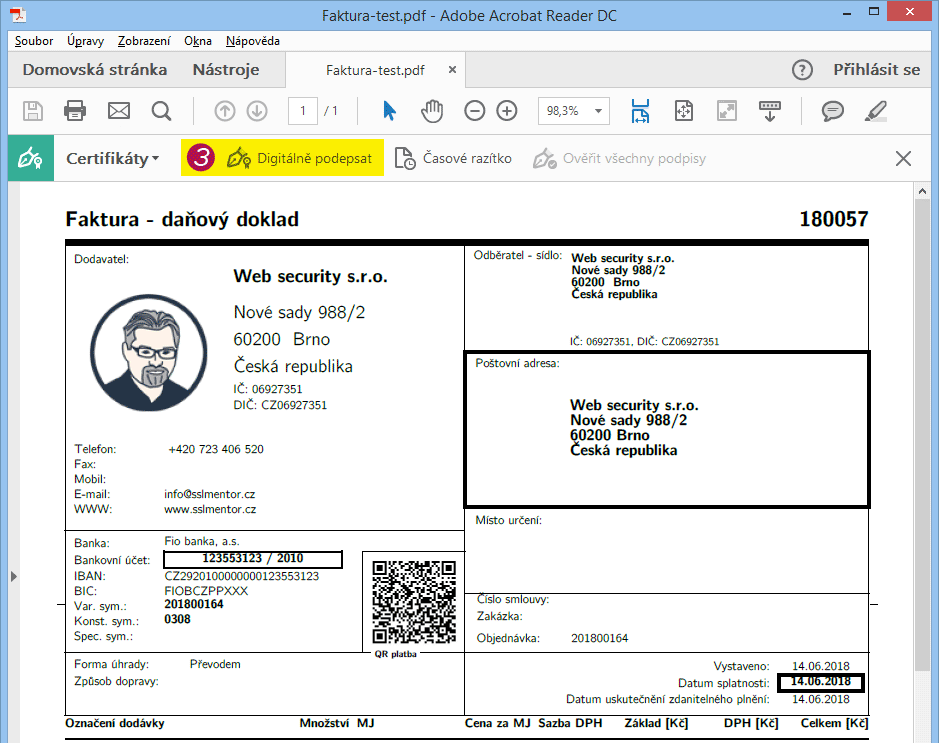The image size is (939, 743).
Task: Click Fio banka, a.s. text
Action: click(202, 541)
